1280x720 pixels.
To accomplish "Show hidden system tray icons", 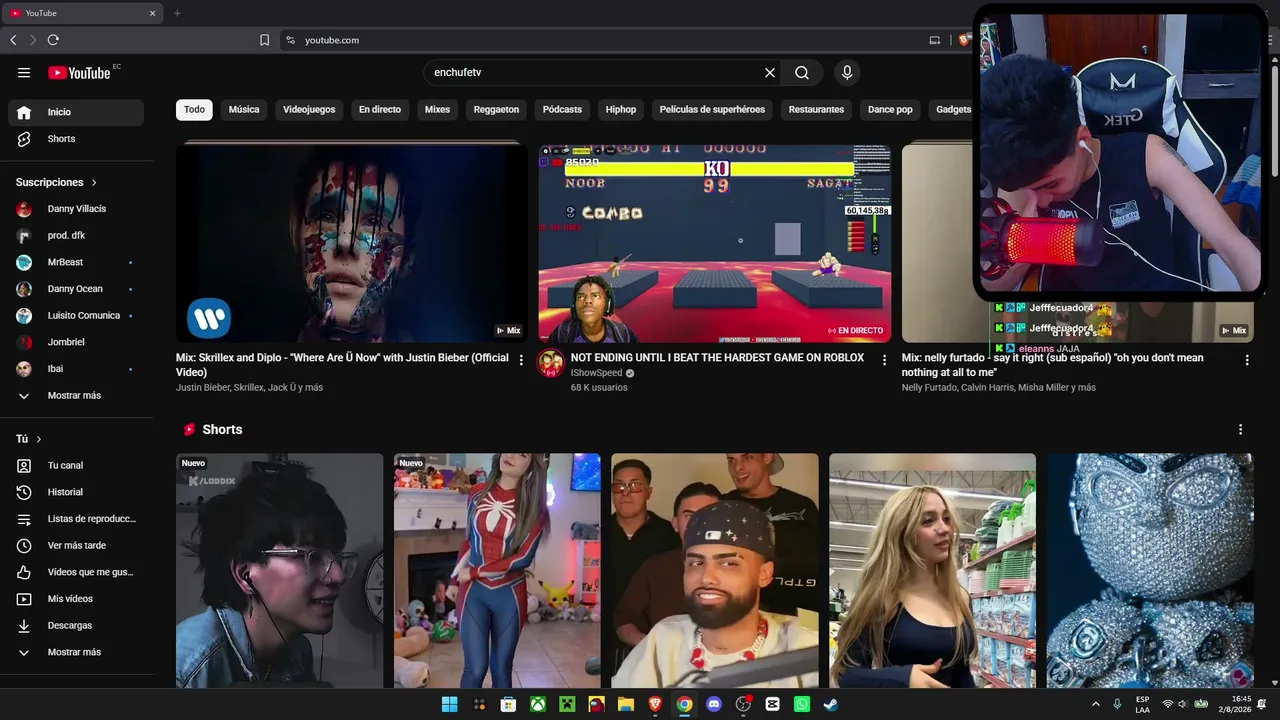I will click(1096, 704).
